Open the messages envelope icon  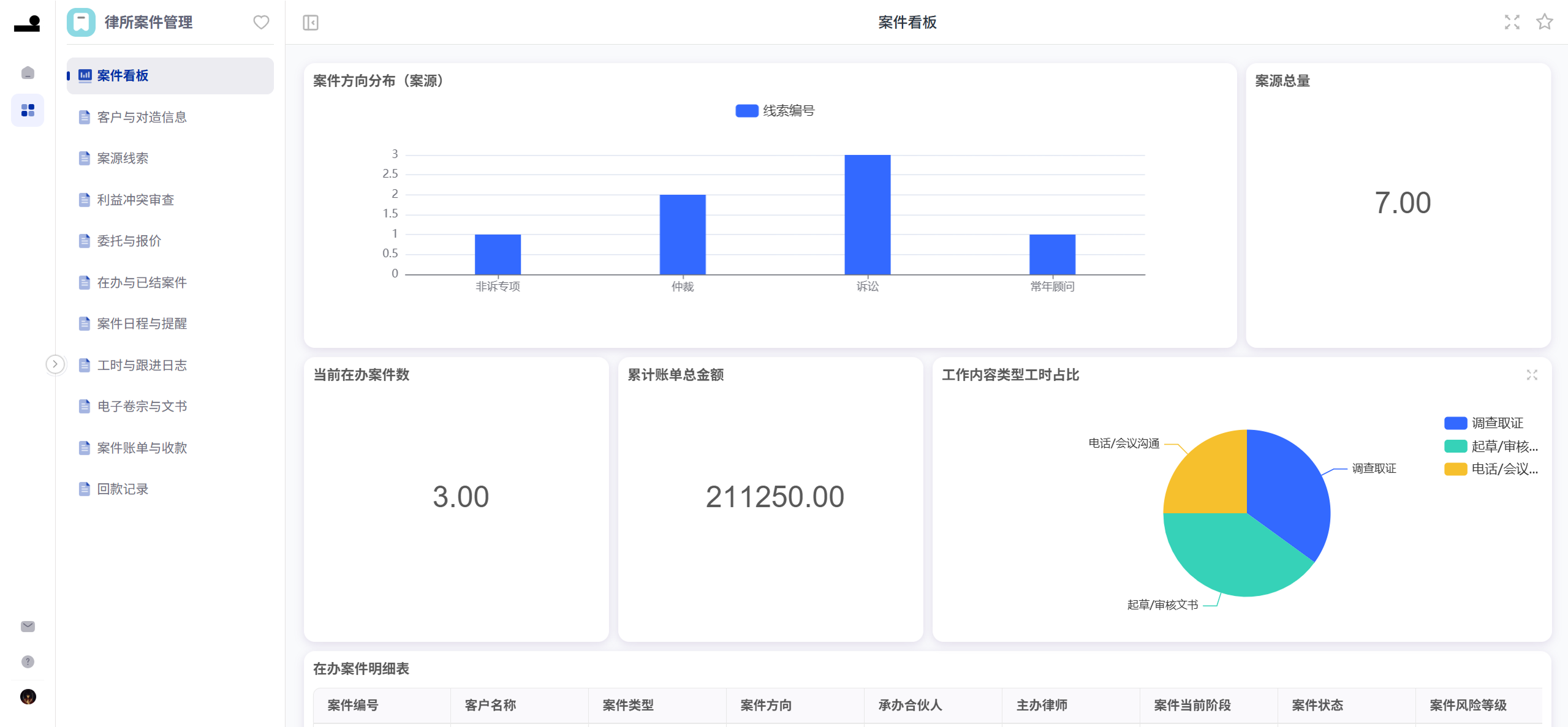tap(27, 626)
